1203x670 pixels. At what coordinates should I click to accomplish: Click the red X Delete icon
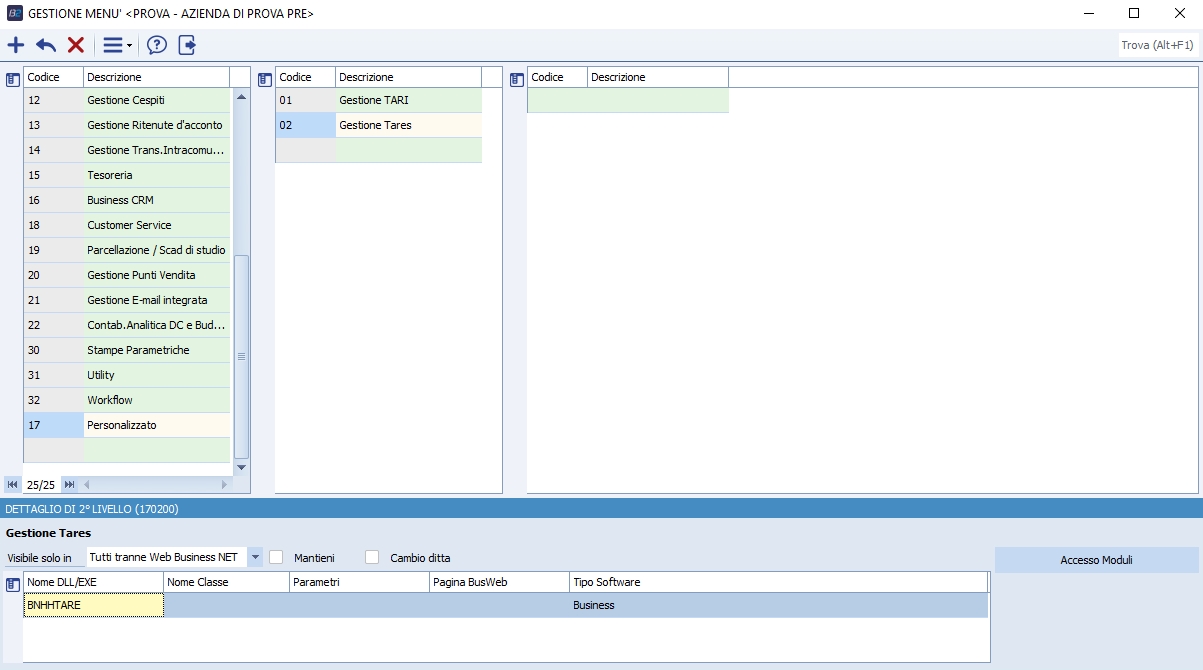tap(76, 45)
